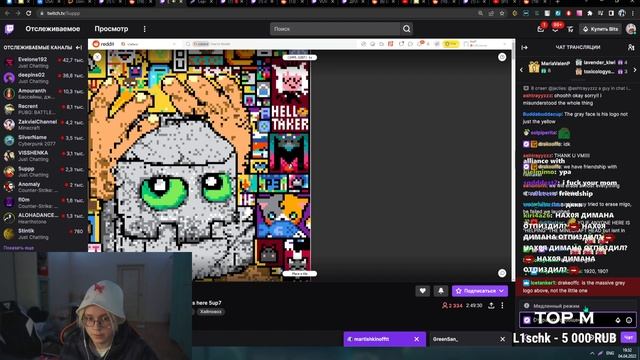Show previous gifters with left chevron
This screenshot has height=360, width=640.
[521, 70]
